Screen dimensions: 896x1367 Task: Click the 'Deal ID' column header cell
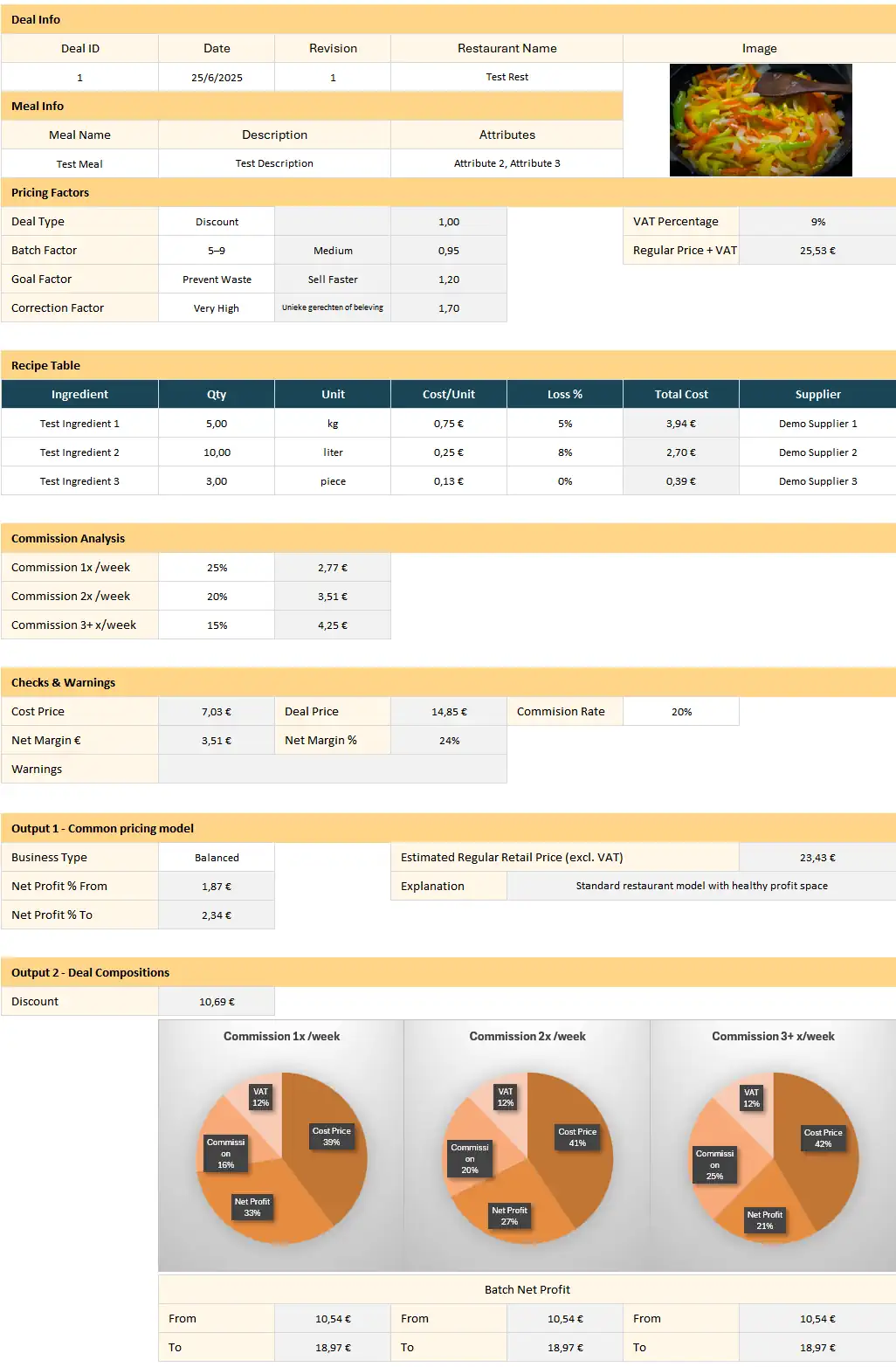point(79,48)
